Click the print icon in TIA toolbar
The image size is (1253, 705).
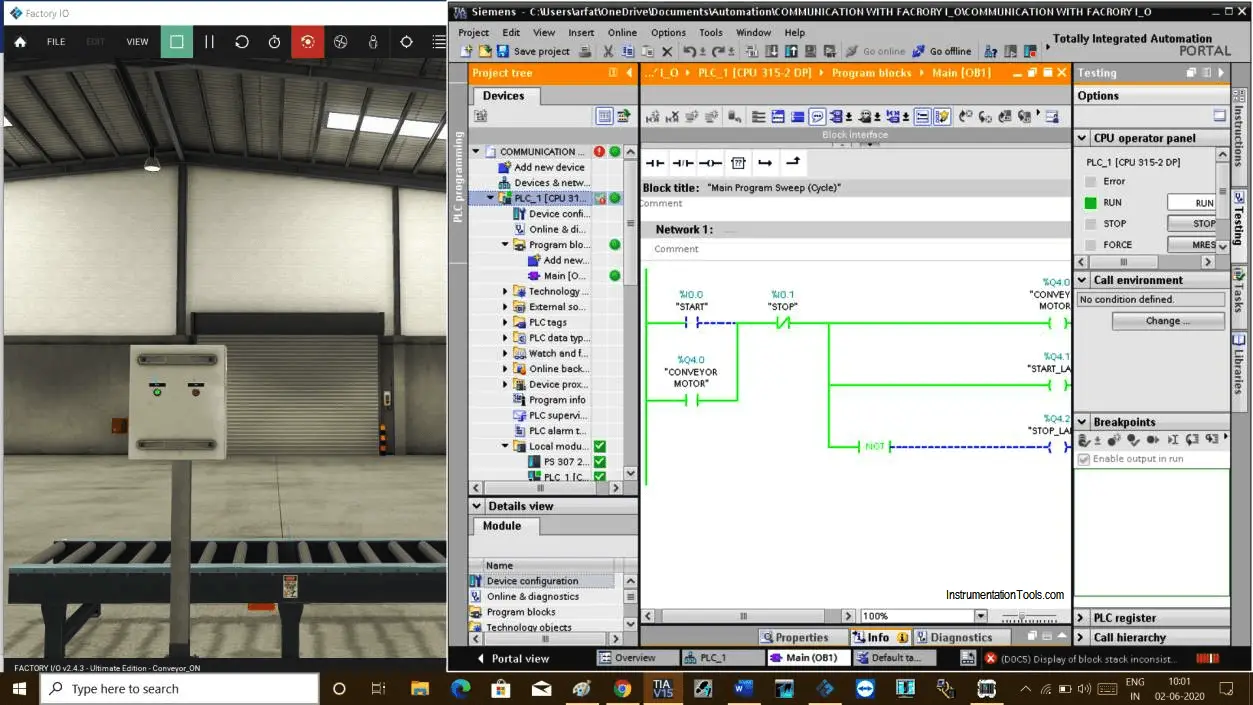pyautogui.click(x=585, y=51)
